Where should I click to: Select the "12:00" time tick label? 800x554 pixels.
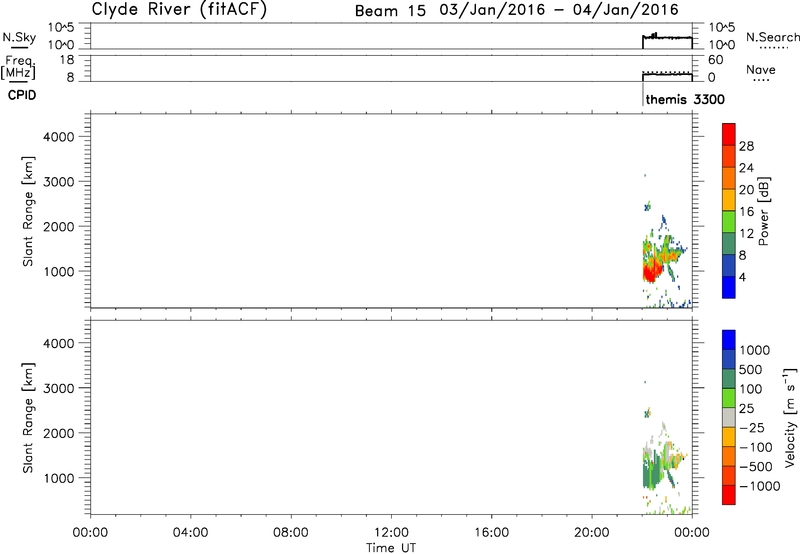pyautogui.click(x=391, y=533)
